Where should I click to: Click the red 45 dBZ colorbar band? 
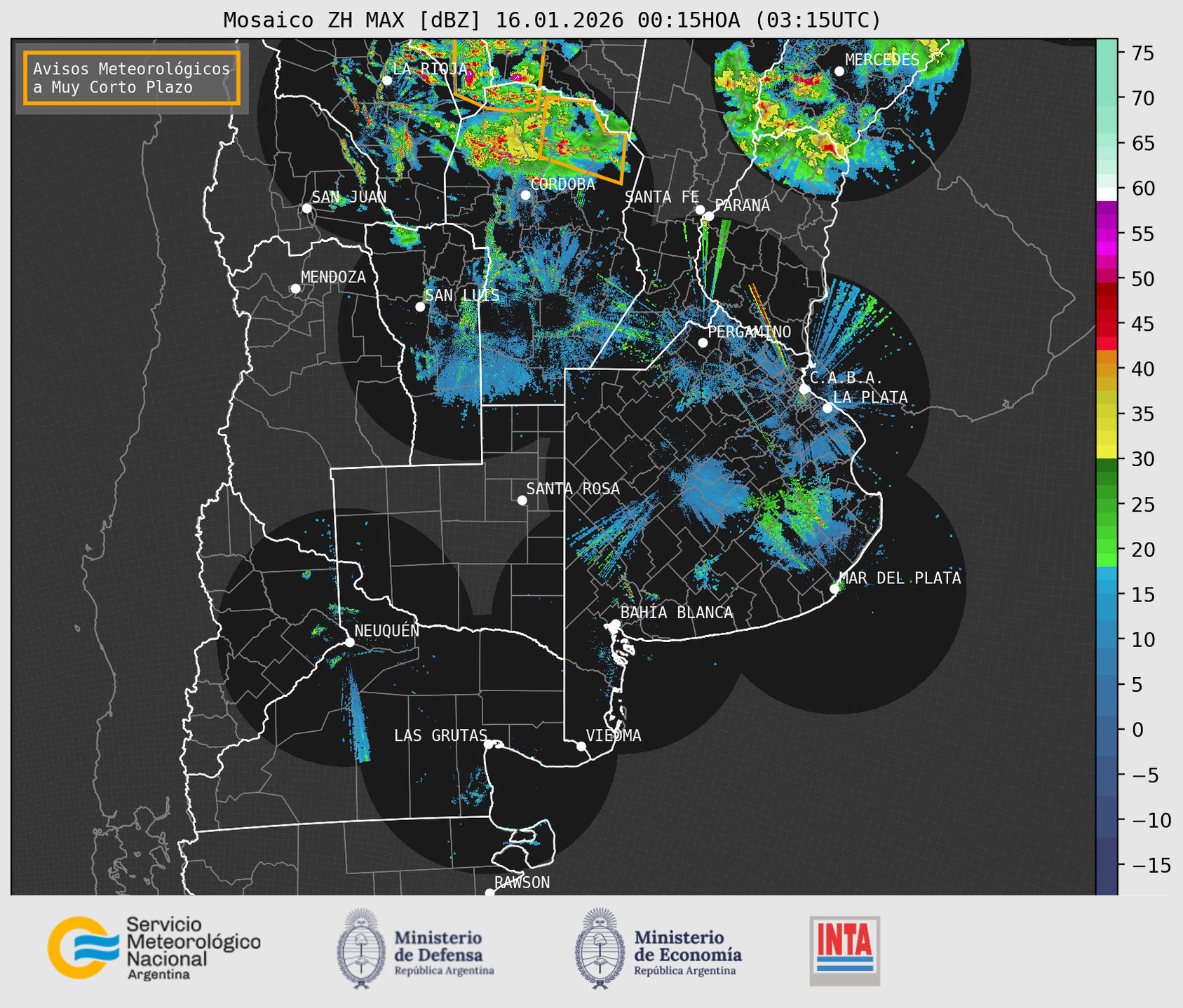[x=1107, y=324]
